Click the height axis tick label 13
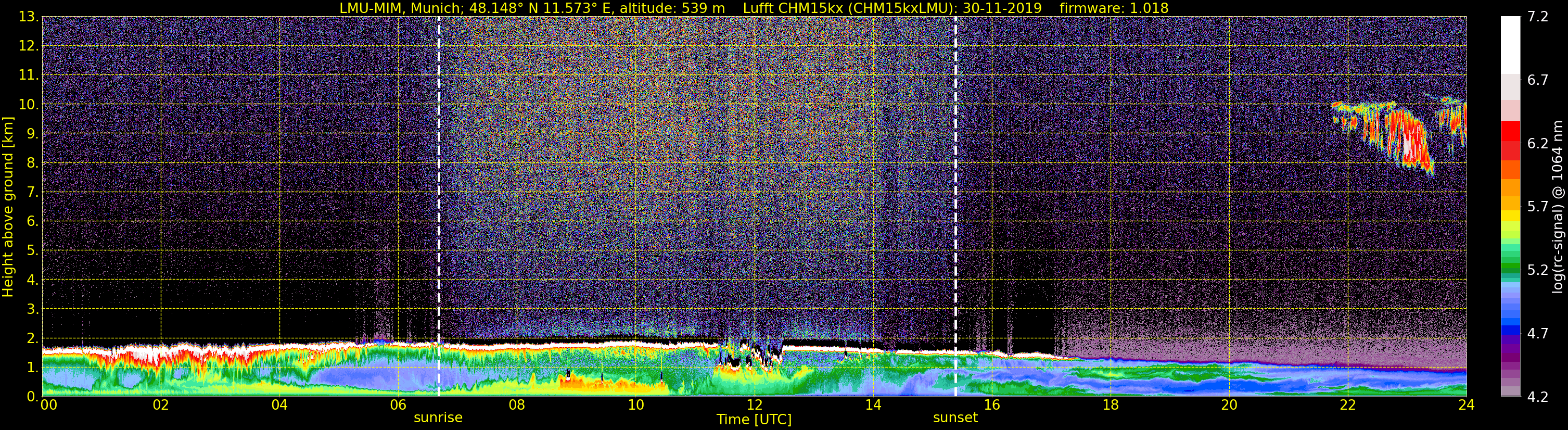 point(28,17)
